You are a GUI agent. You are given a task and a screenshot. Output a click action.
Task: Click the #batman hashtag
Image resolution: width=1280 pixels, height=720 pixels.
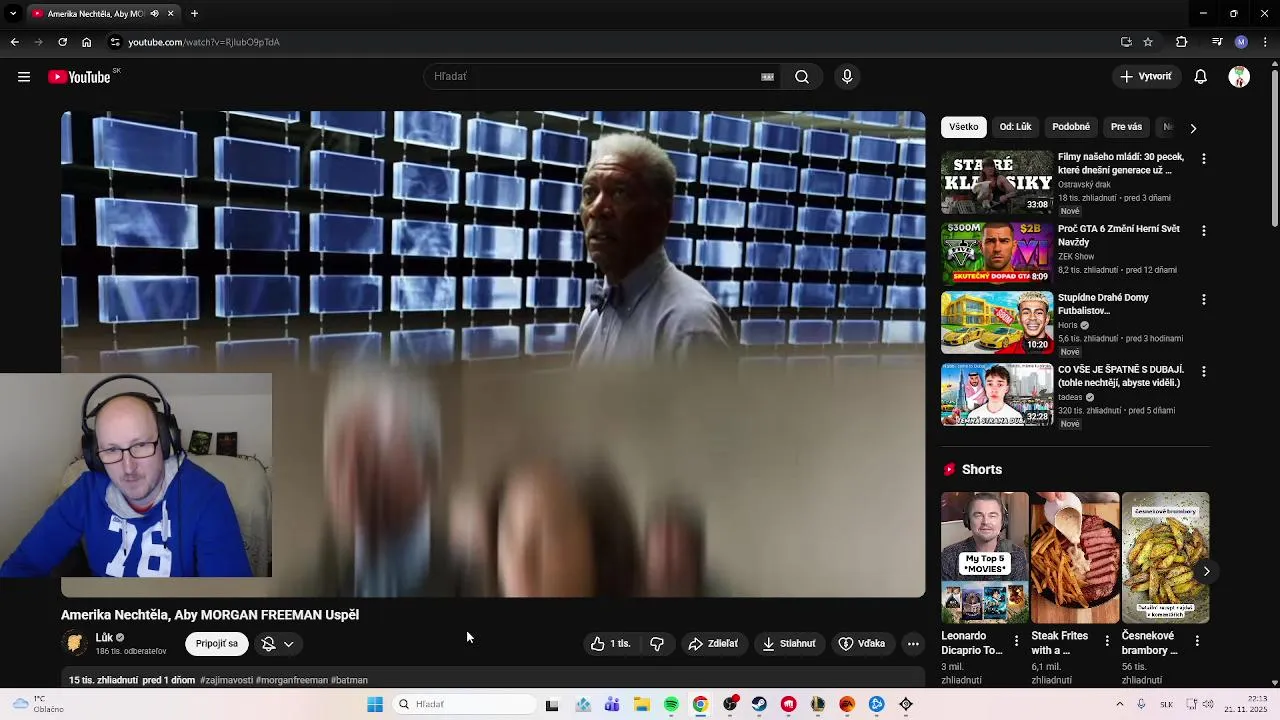[349, 680]
